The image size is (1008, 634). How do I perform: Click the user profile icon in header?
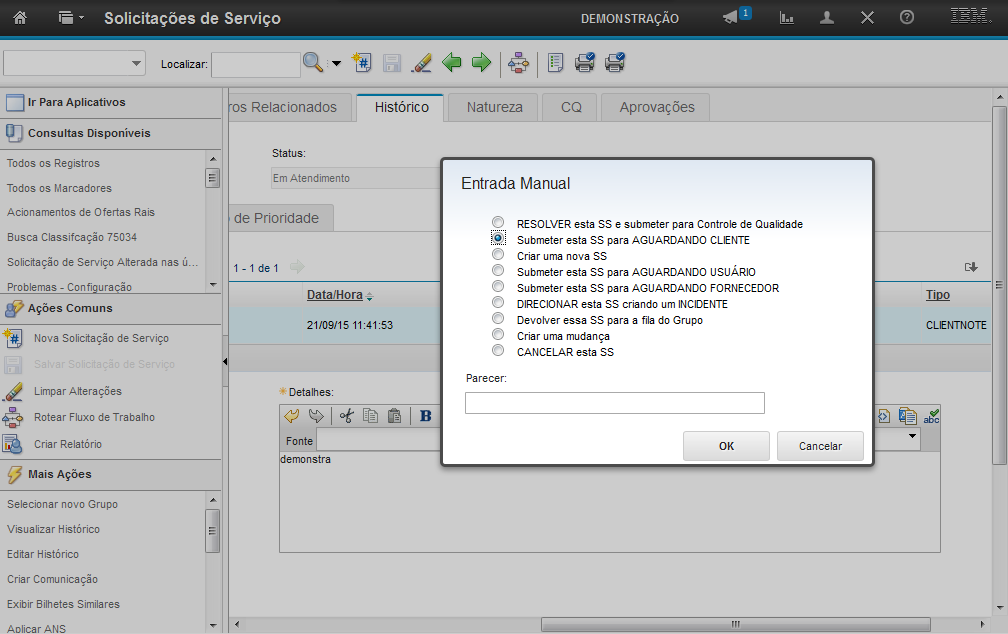(x=827, y=18)
